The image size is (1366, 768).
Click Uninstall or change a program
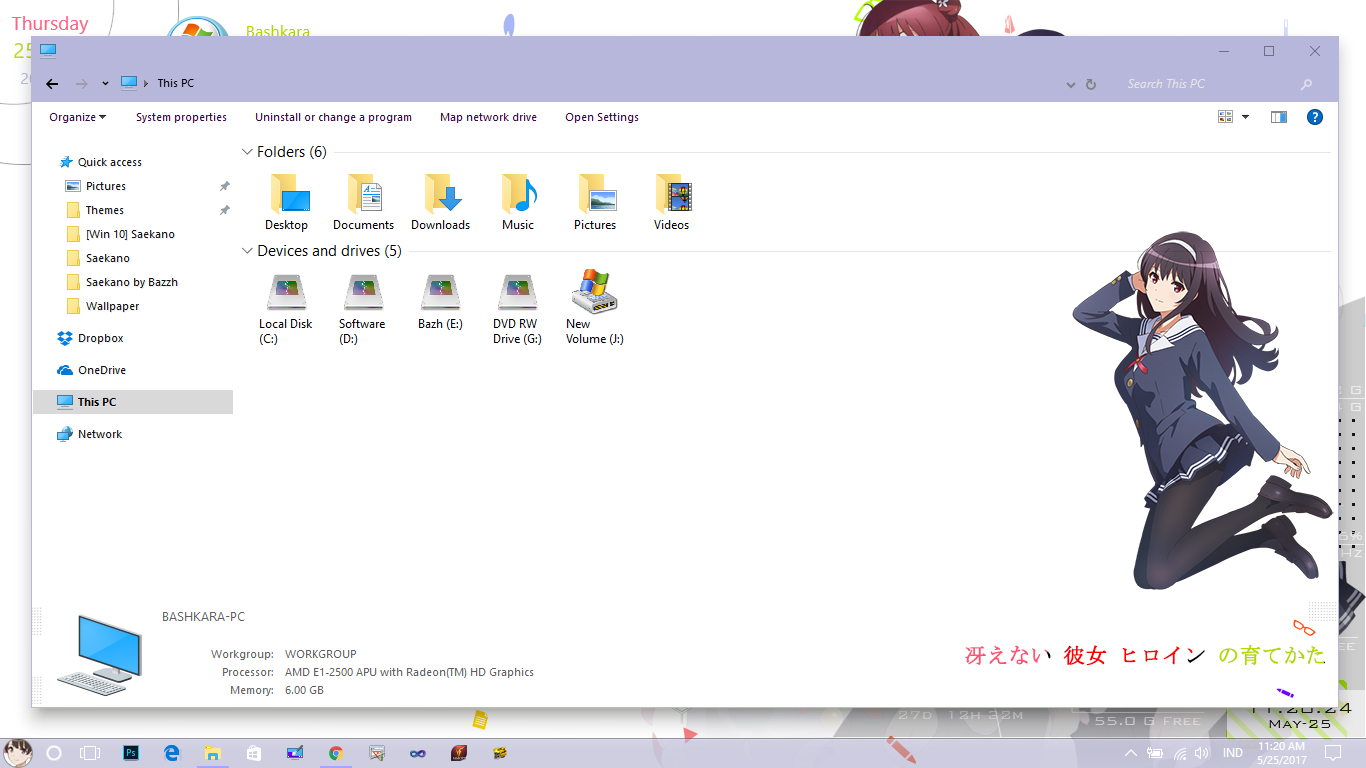(x=333, y=117)
